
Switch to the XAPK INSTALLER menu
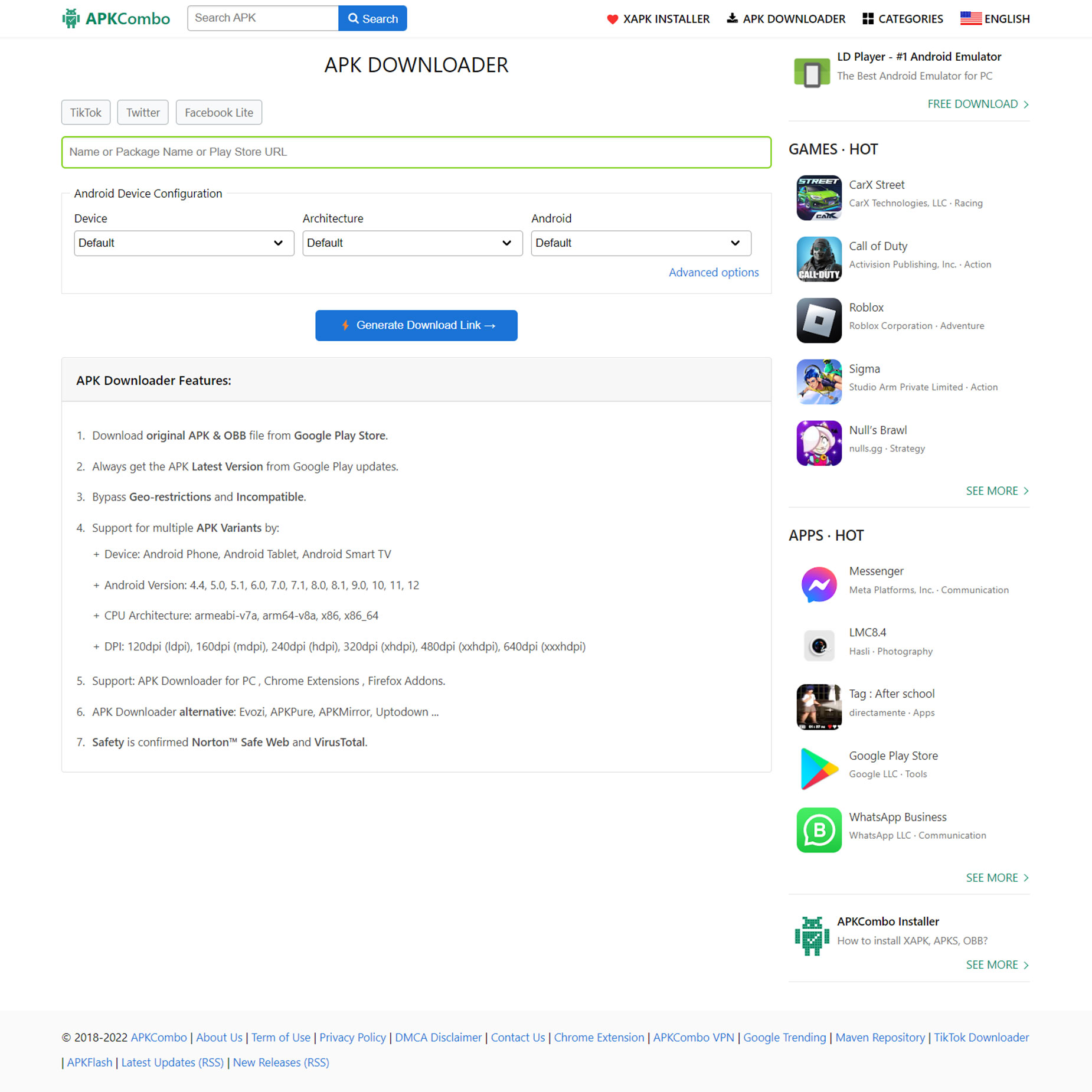[x=658, y=18]
